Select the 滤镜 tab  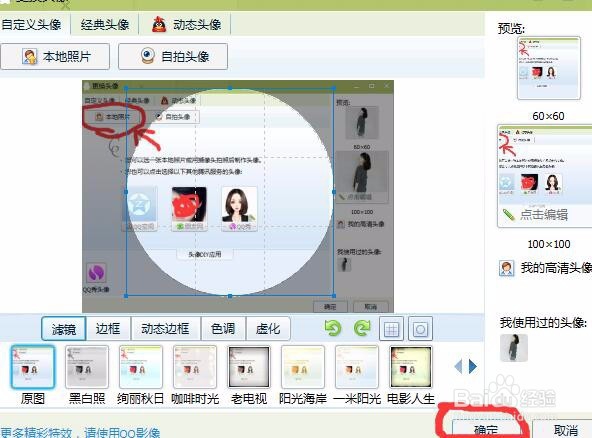click(63, 329)
